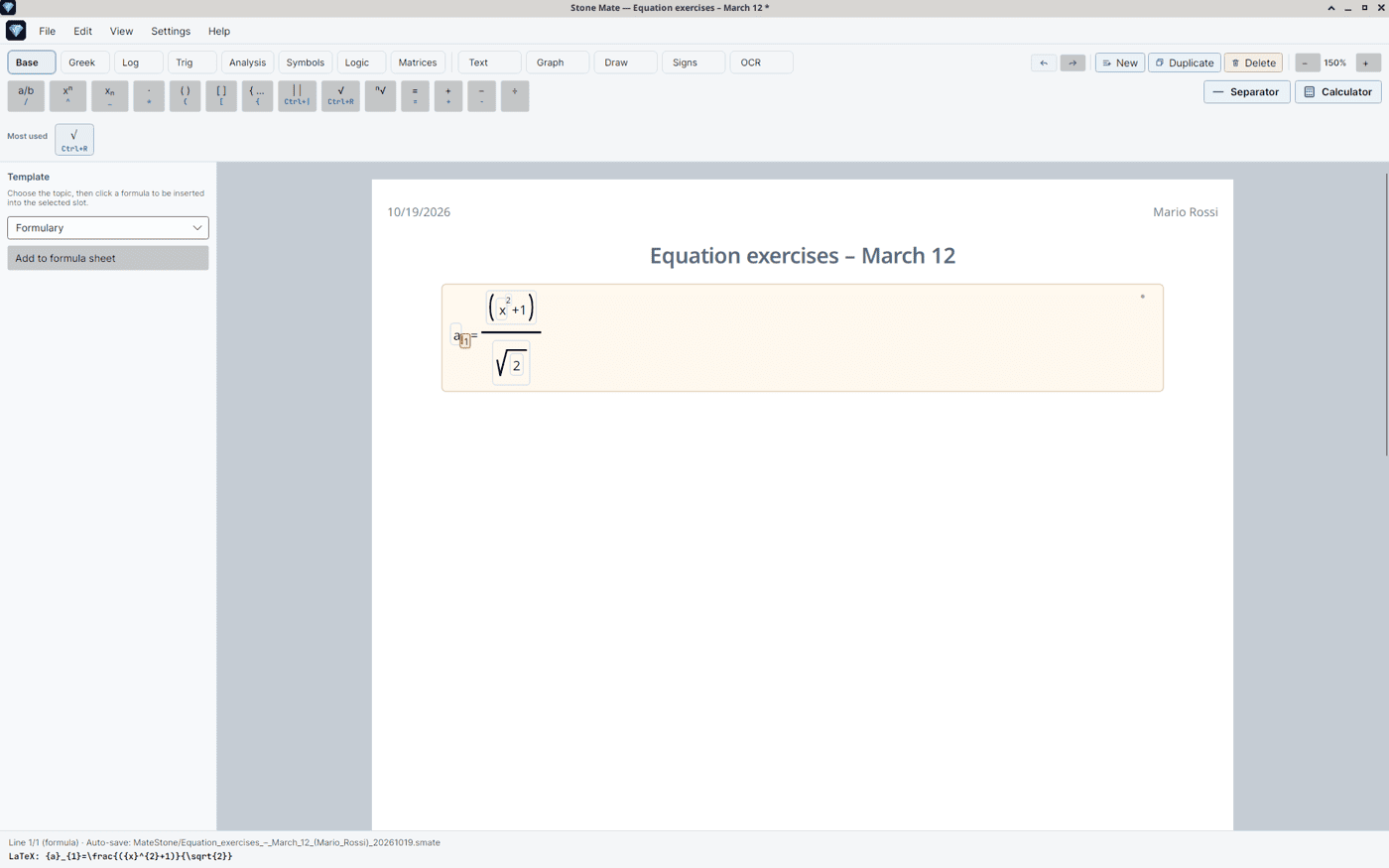The image size is (1389, 868).
Task: Insert round parentheses ( )
Action: tap(185, 95)
